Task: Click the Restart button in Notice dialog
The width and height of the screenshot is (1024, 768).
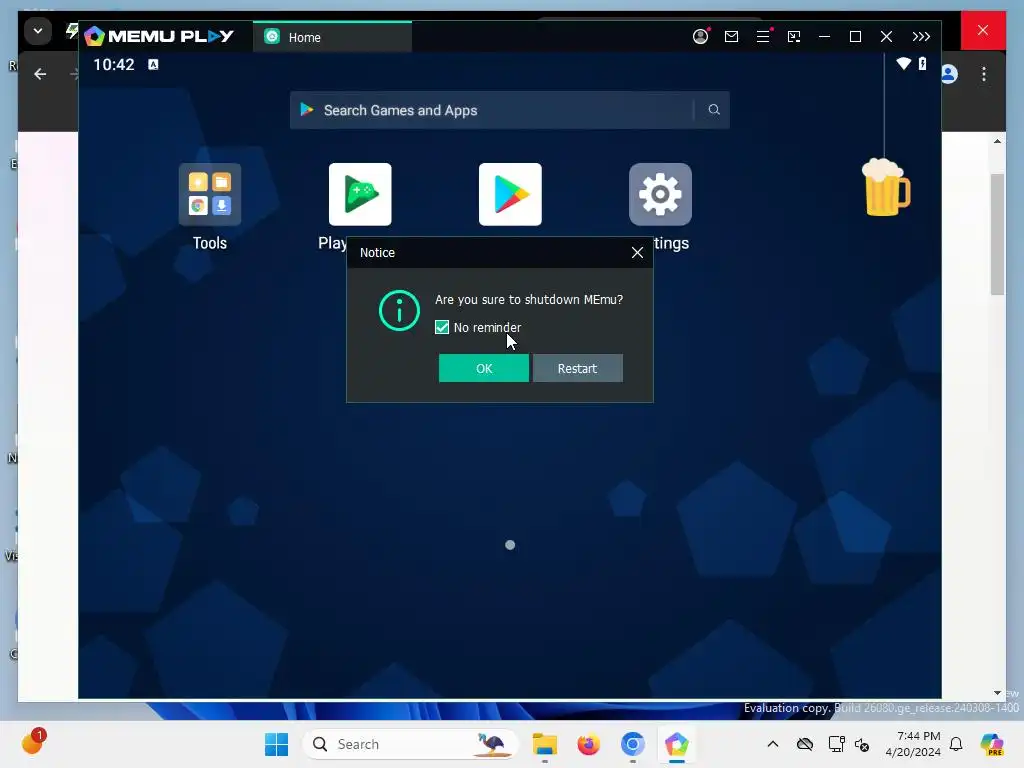Action: (577, 368)
